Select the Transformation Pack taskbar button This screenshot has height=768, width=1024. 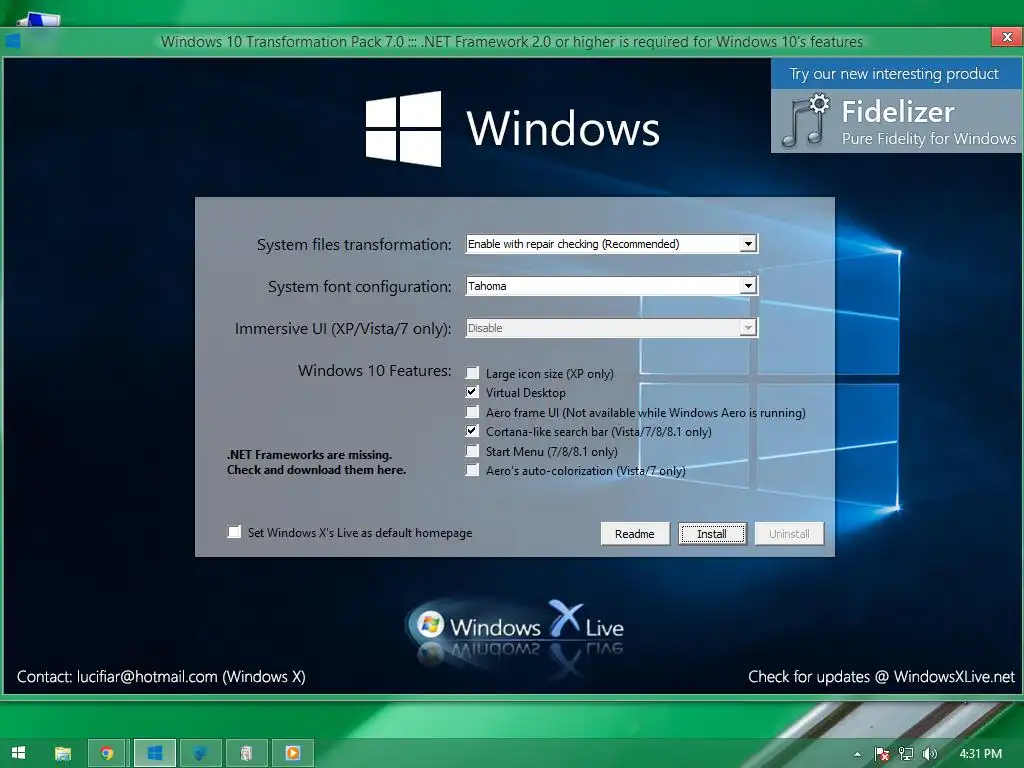(155, 754)
